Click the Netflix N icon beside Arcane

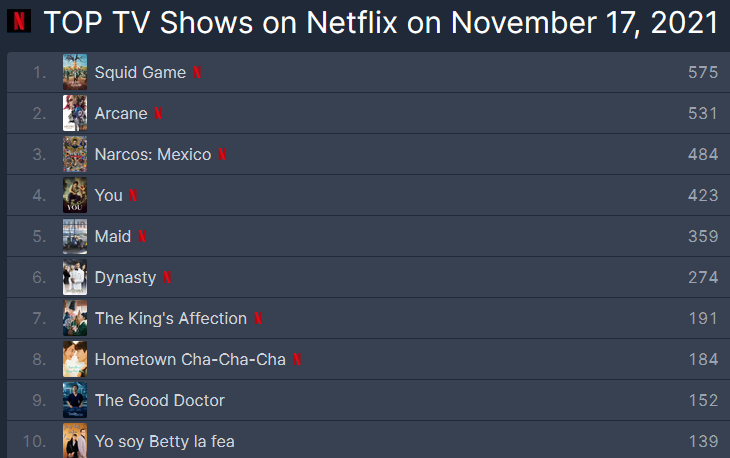[158, 113]
